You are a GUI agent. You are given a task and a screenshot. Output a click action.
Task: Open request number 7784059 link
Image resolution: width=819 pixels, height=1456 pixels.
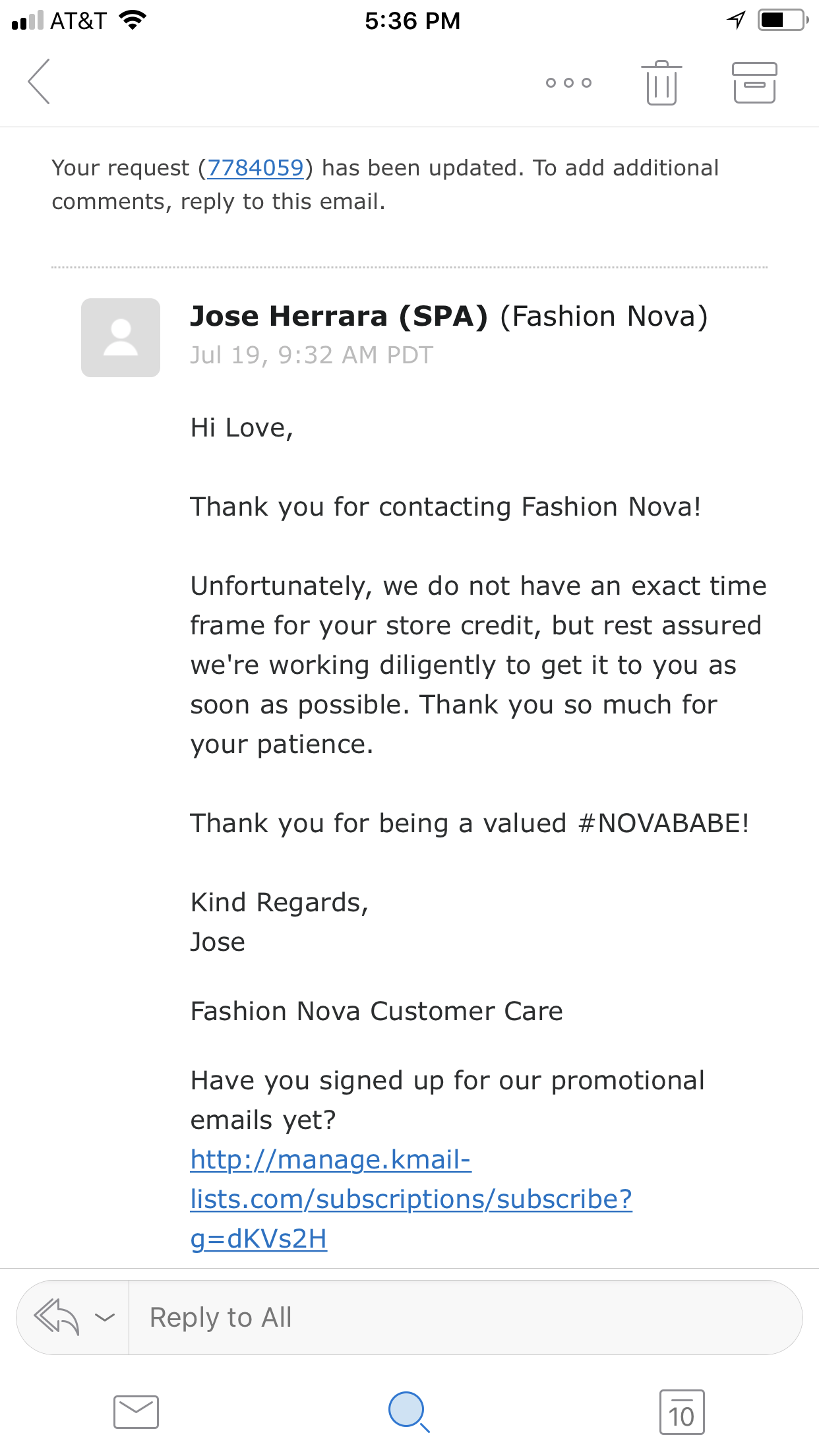255,168
